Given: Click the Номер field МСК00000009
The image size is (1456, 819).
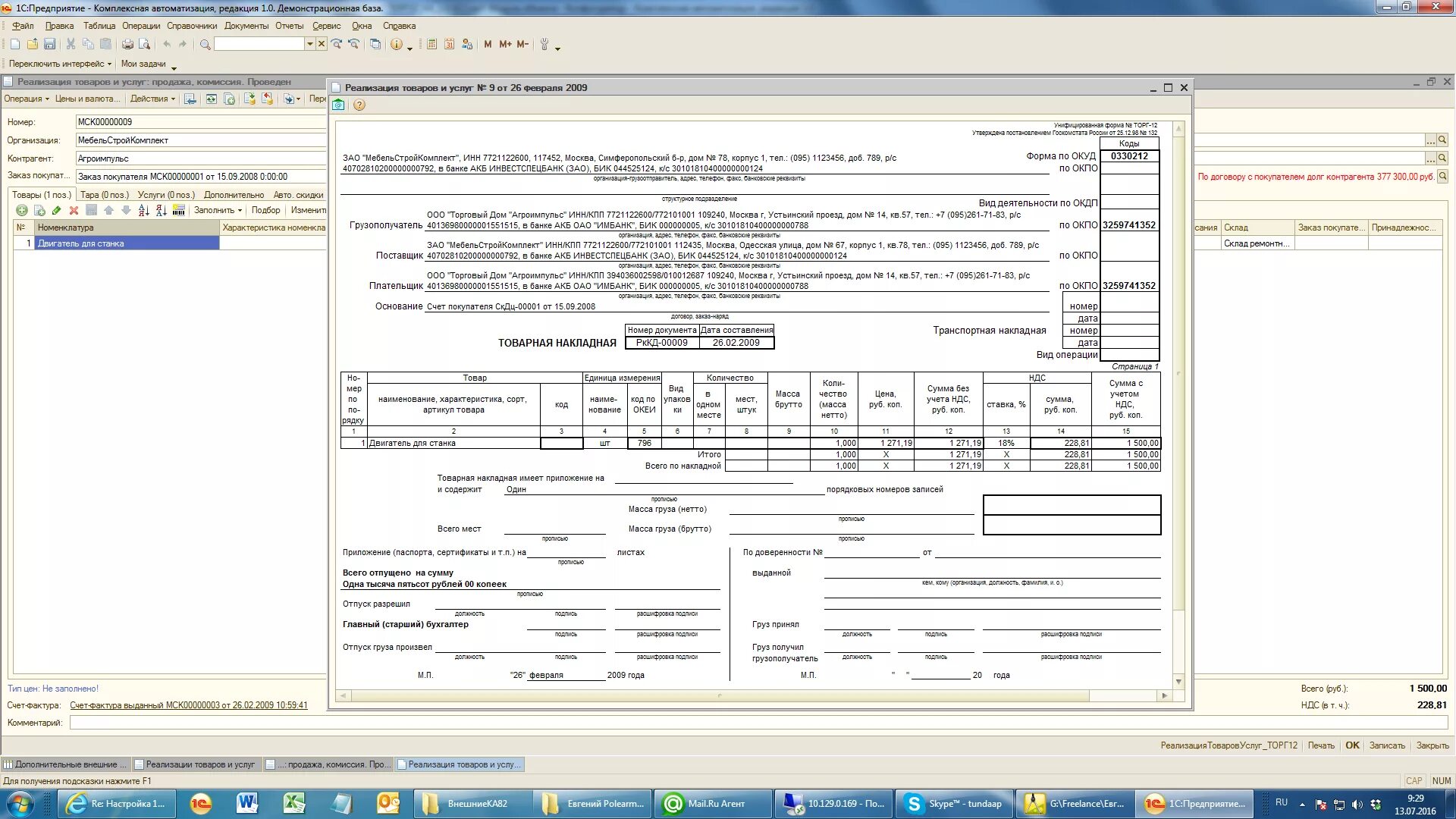Looking at the screenshot, I should [x=200, y=121].
